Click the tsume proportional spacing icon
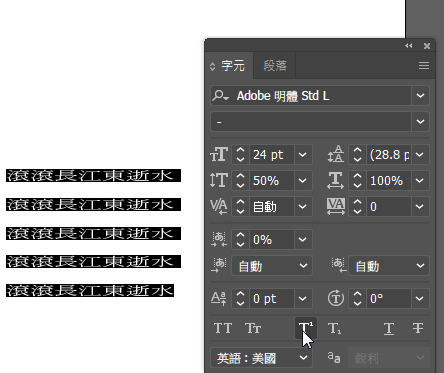Screen dimensions: 444x373 pyautogui.click(x=219, y=239)
